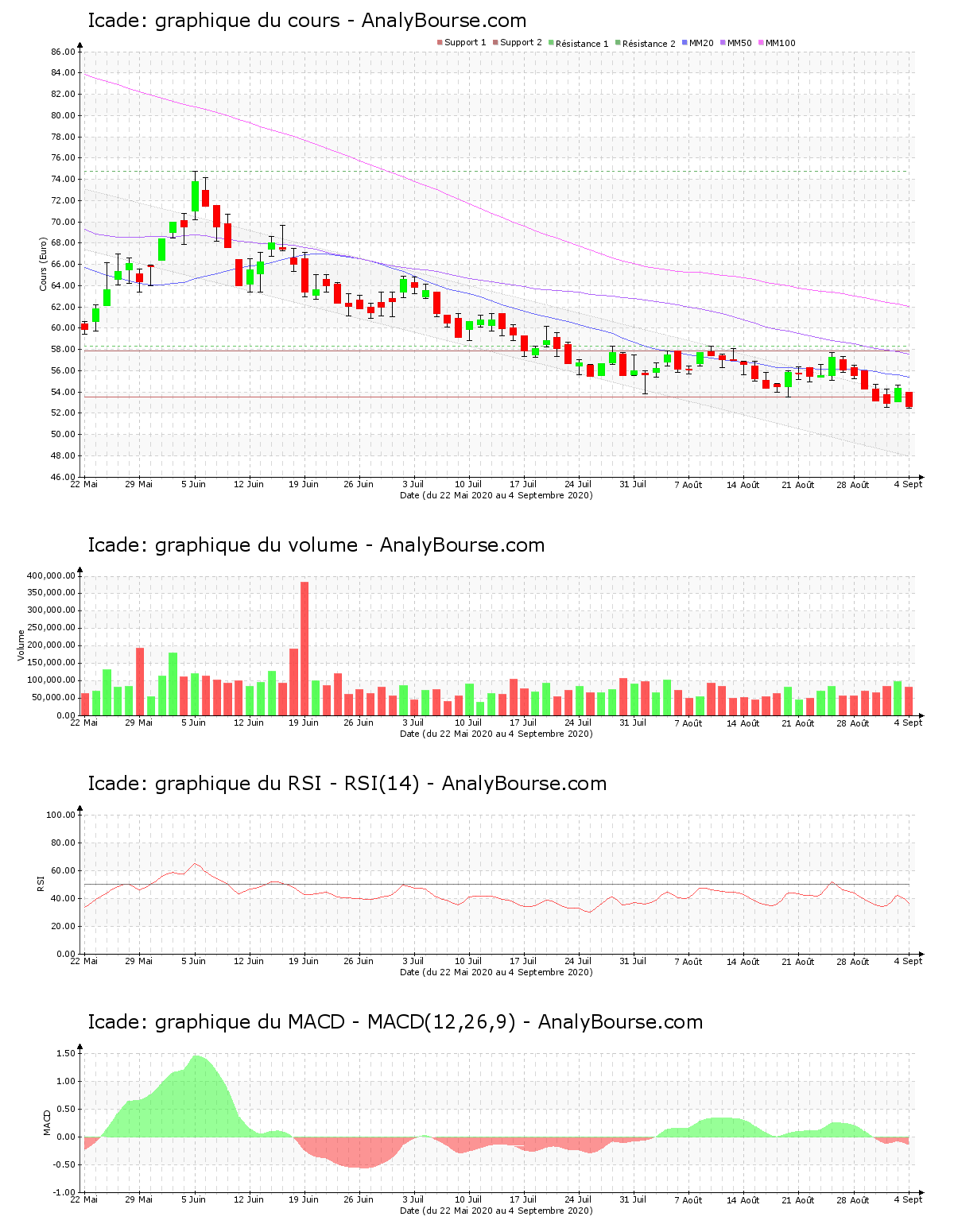Click the 'RSI' vertical axis label

coord(41,884)
